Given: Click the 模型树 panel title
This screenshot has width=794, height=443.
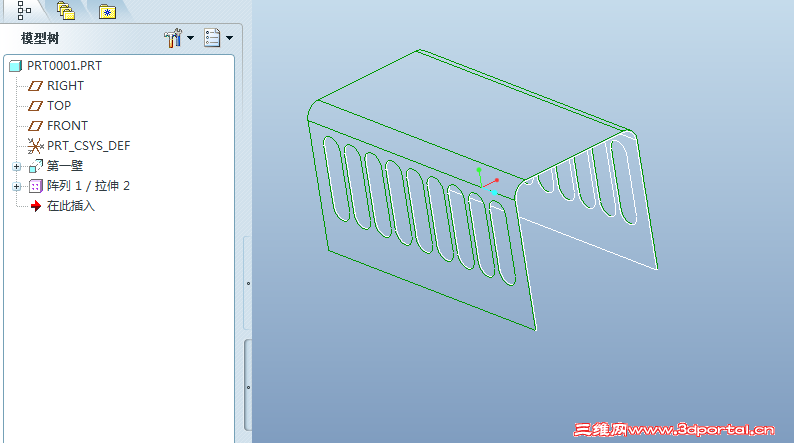Looking at the screenshot, I should point(40,38).
